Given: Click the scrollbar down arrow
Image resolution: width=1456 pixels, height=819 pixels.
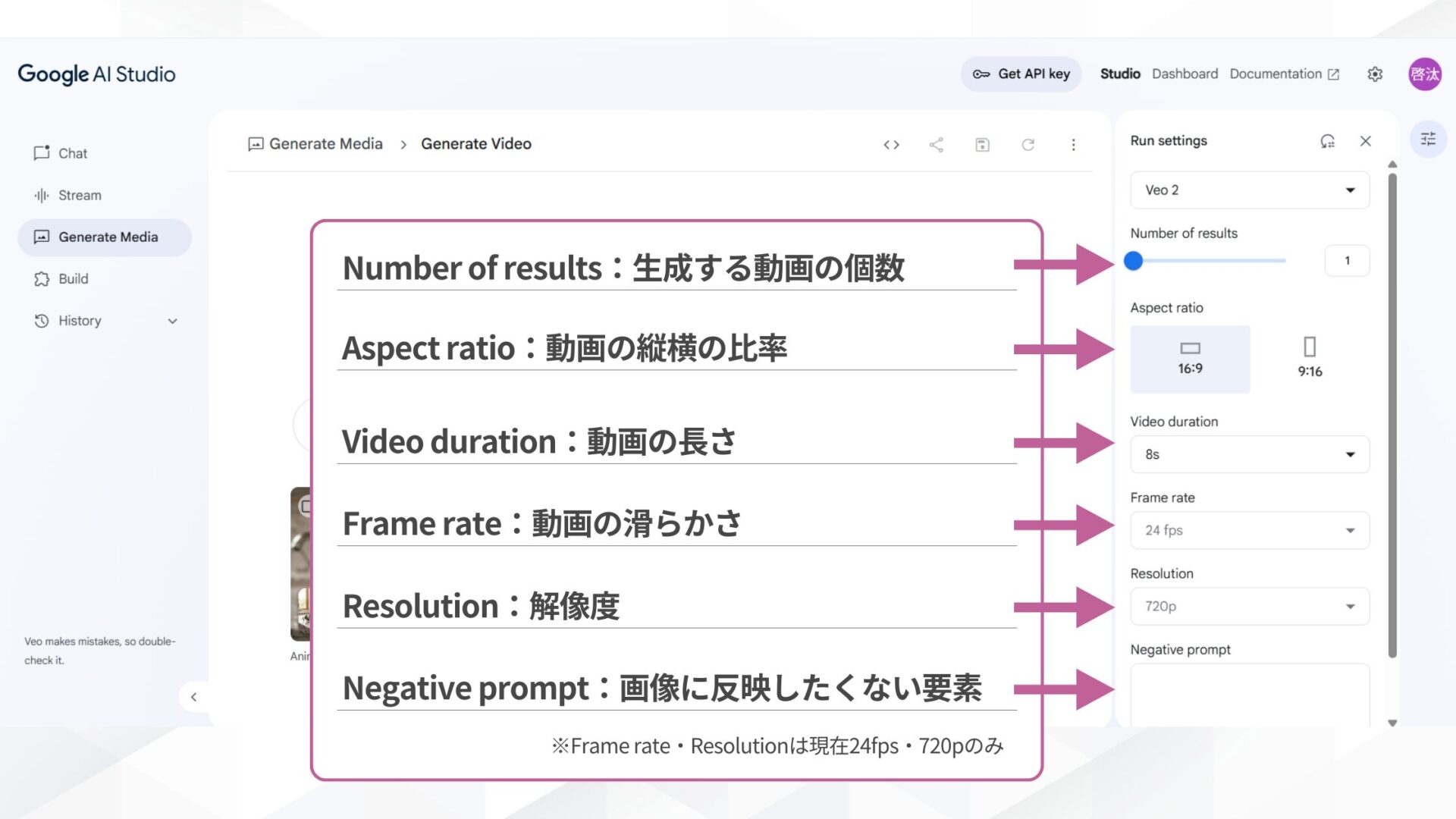Looking at the screenshot, I should 1392,723.
